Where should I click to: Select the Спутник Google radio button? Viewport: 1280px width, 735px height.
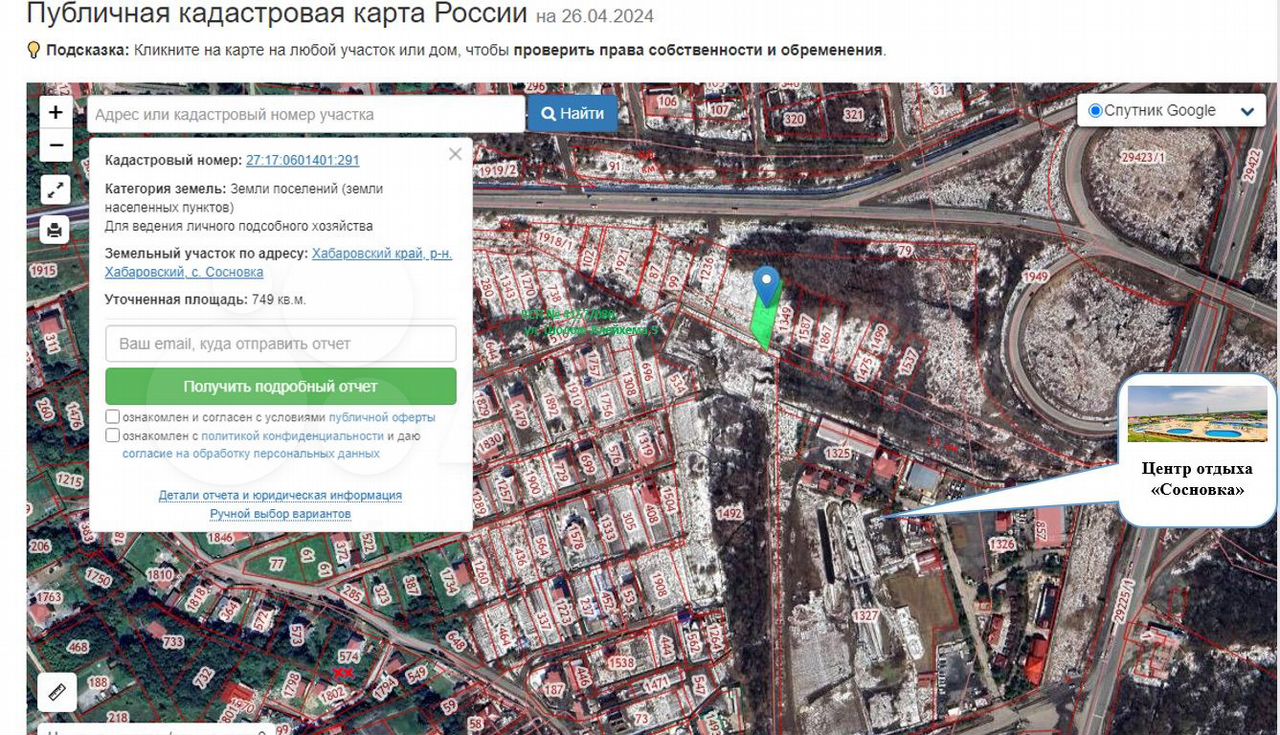pyautogui.click(x=1095, y=111)
